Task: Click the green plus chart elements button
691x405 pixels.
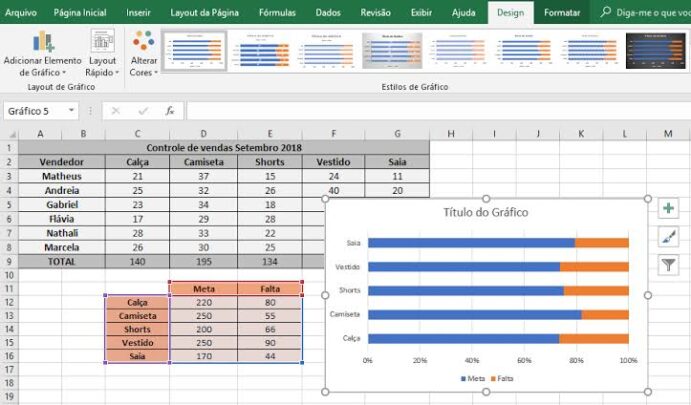Action: click(x=668, y=208)
